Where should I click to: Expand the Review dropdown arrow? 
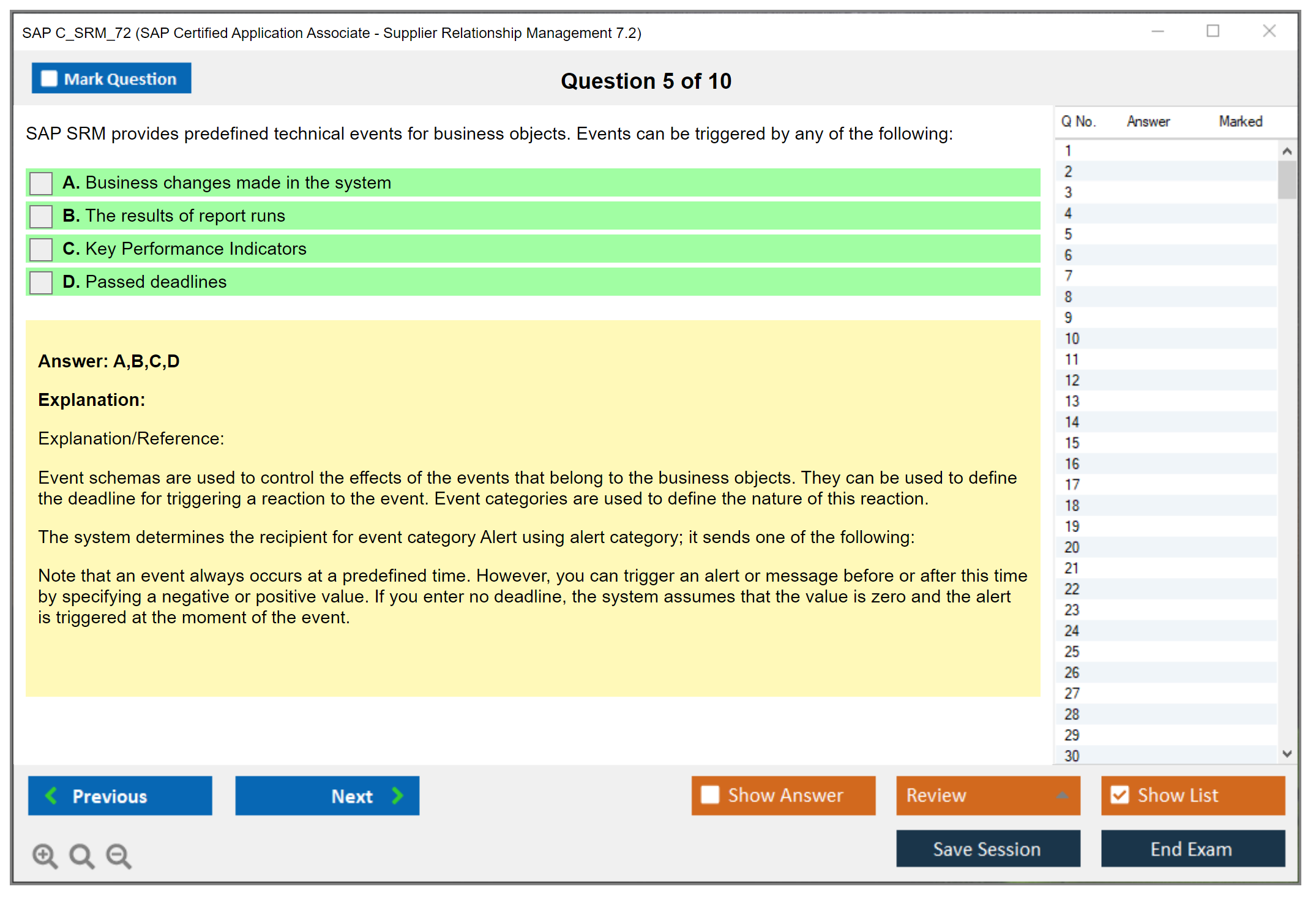[1062, 795]
